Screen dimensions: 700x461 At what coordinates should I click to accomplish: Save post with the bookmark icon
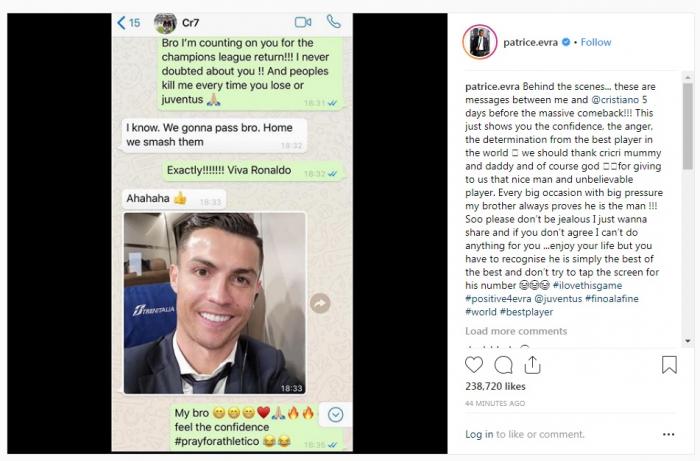click(669, 365)
